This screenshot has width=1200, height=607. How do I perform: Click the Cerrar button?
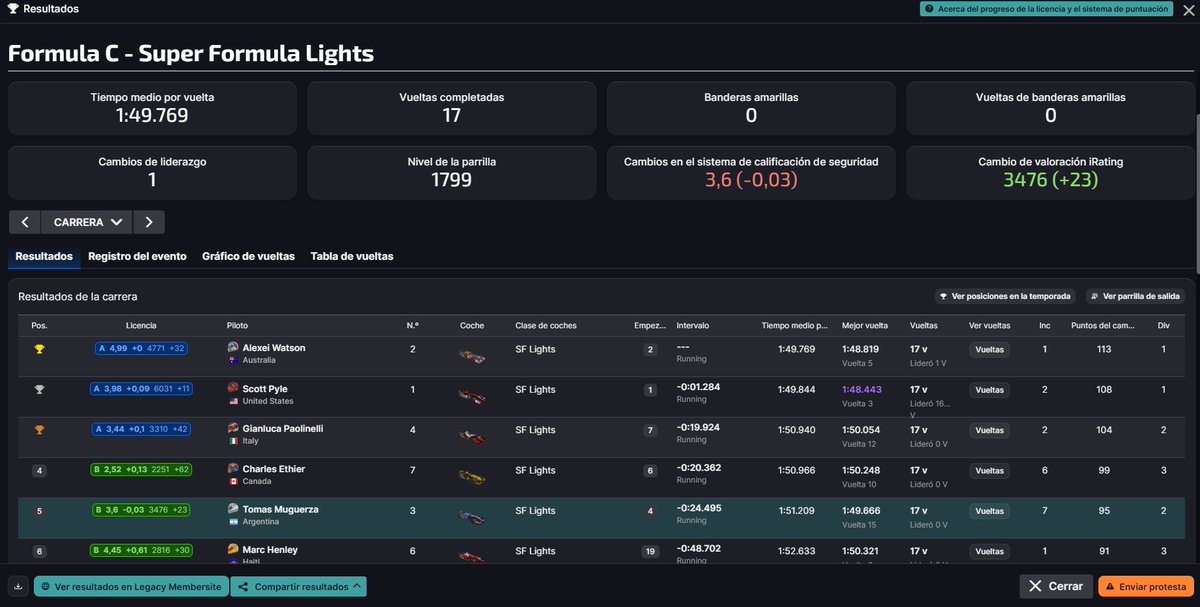[1056, 587]
